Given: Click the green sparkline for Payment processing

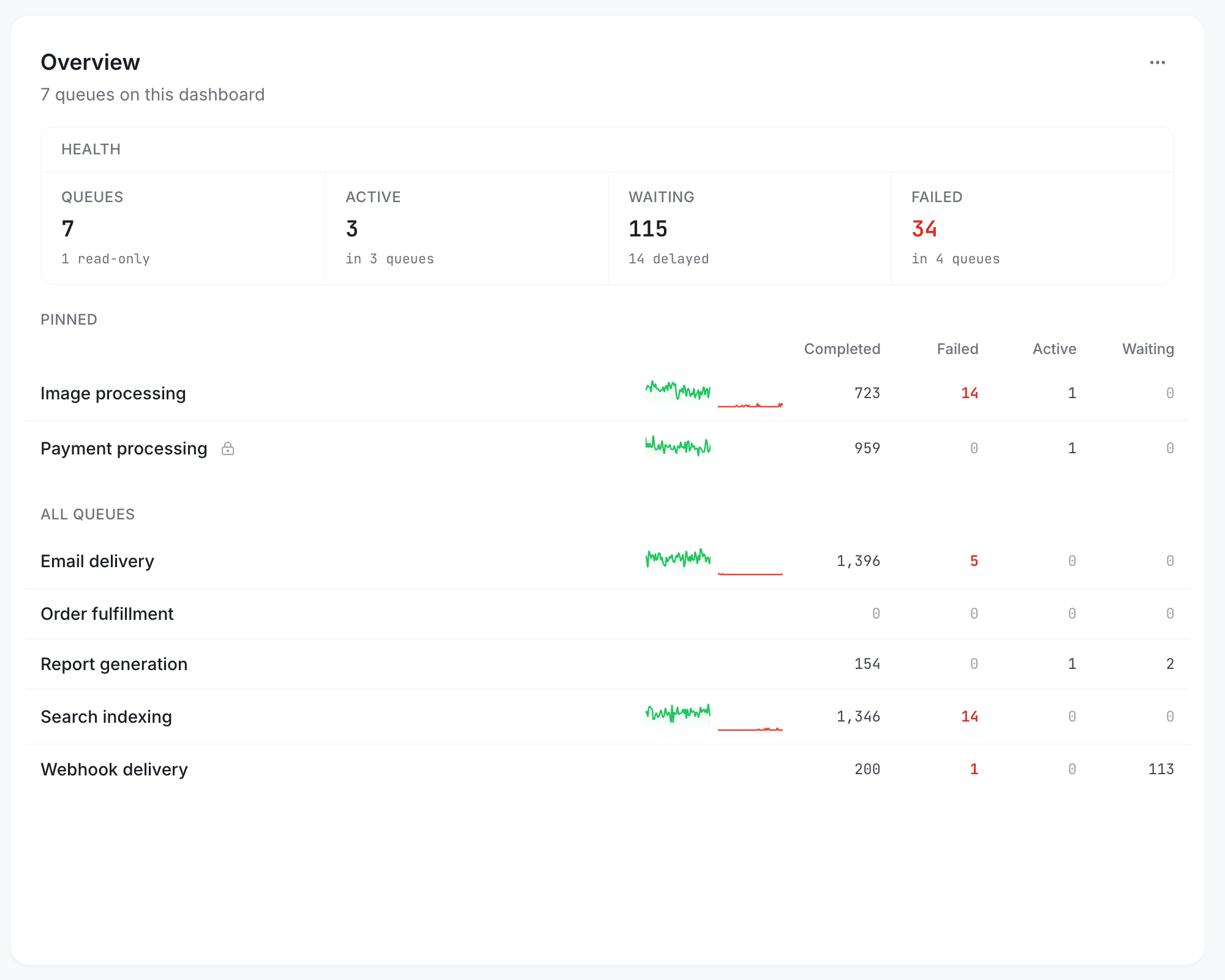Looking at the screenshot, I should click(678, 447).
